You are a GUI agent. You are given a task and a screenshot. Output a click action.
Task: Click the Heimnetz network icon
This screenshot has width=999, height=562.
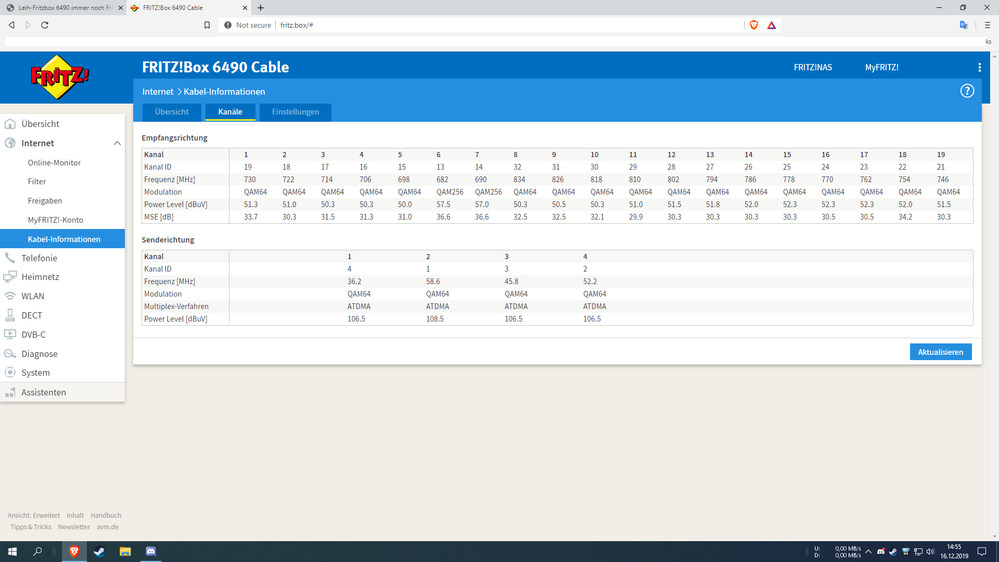(x=10, y=277)
